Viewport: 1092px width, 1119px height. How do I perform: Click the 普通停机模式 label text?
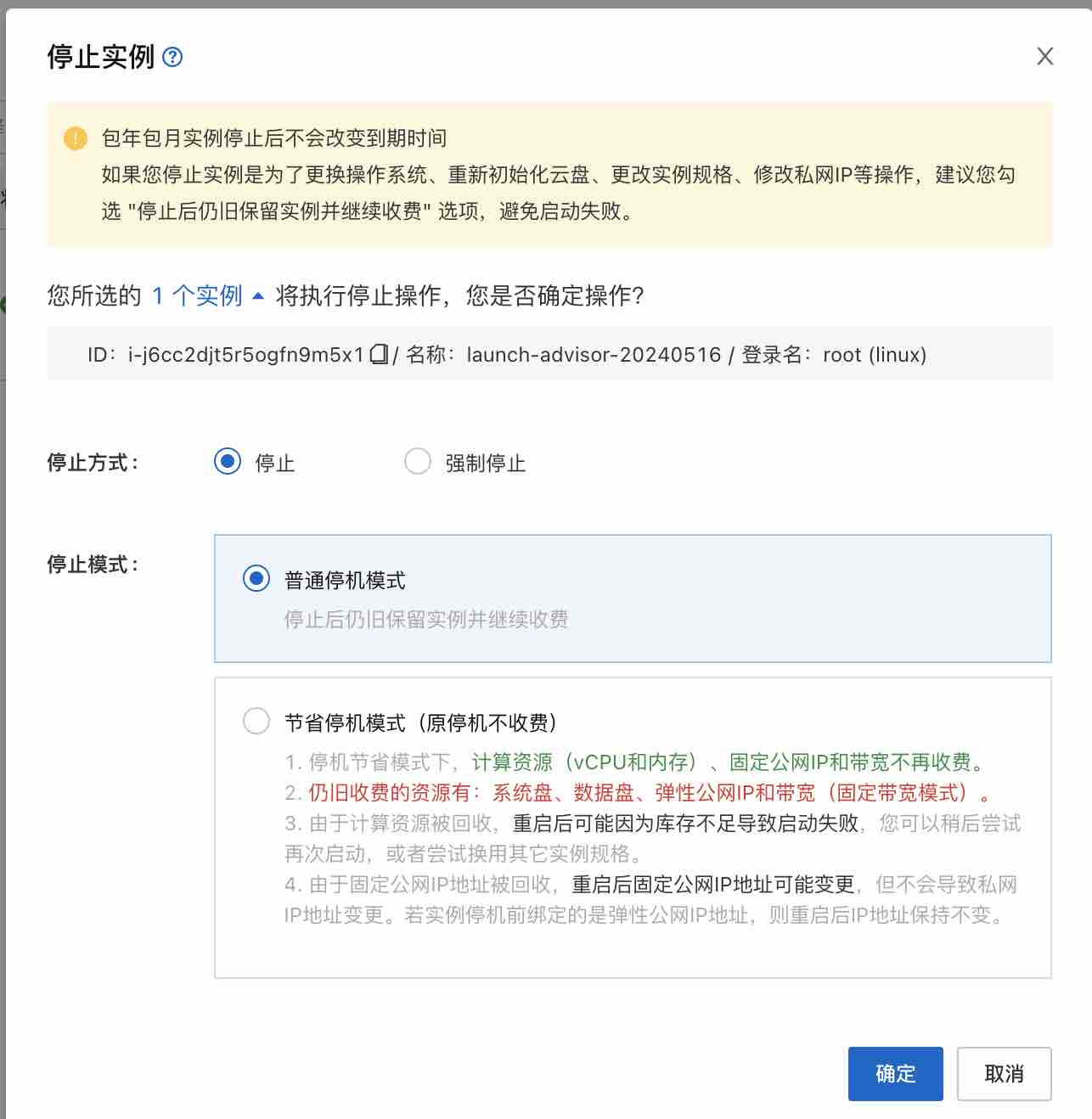(345, 581)
